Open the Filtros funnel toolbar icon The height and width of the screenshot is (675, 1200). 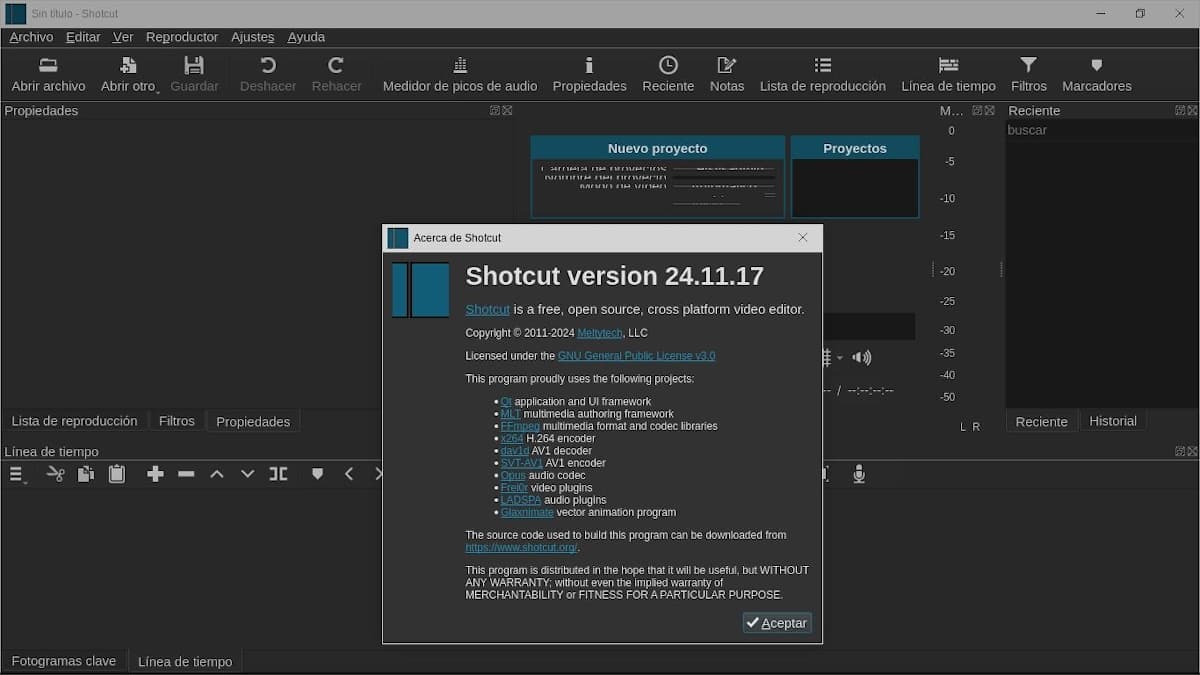1029,66
